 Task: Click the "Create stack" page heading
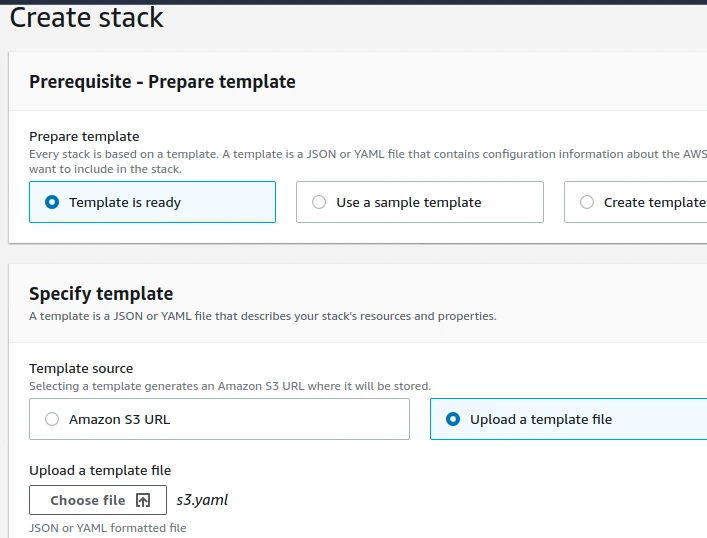tap(86, 17)
